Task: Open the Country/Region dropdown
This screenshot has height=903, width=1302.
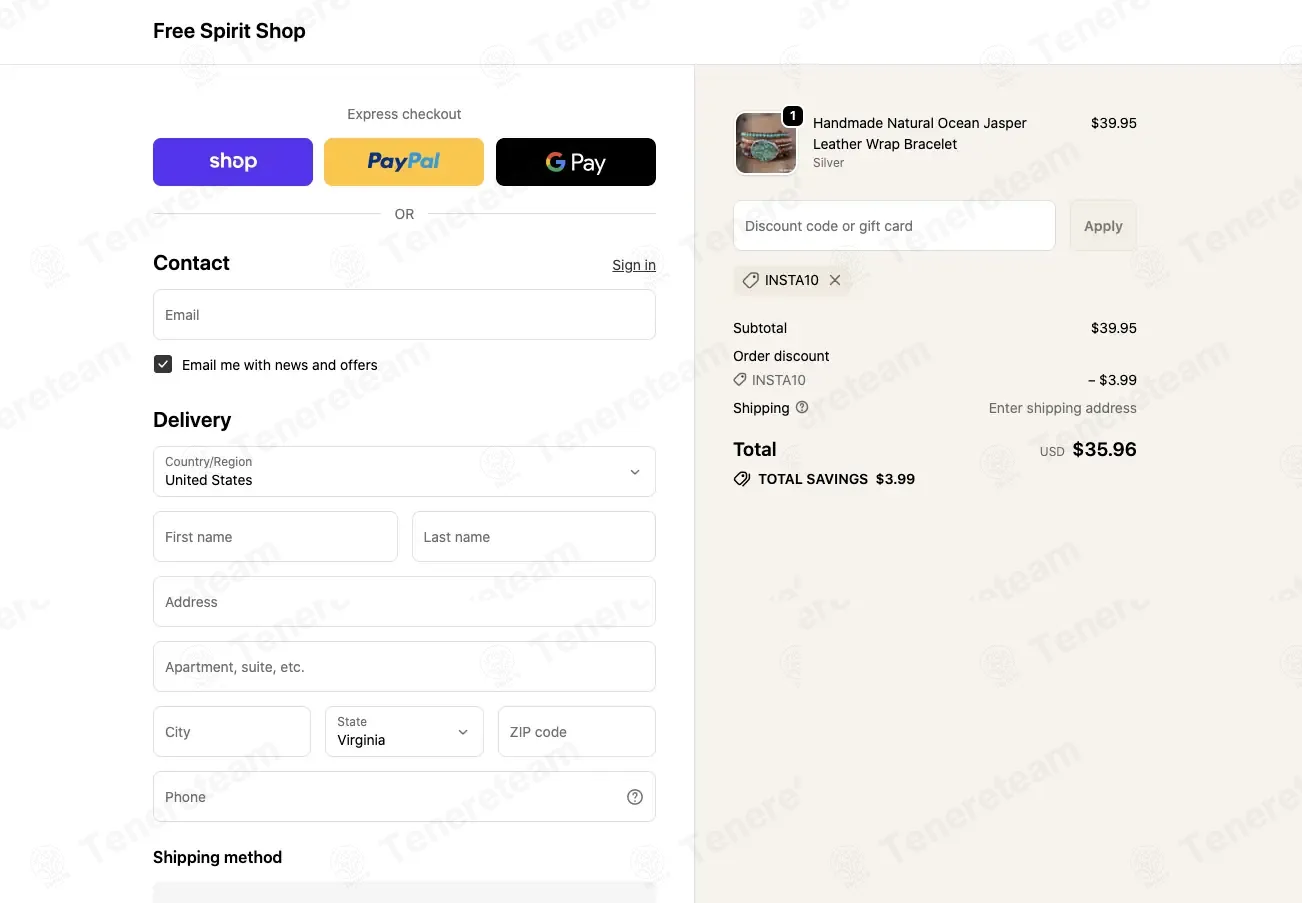Action: pos(404,471)
